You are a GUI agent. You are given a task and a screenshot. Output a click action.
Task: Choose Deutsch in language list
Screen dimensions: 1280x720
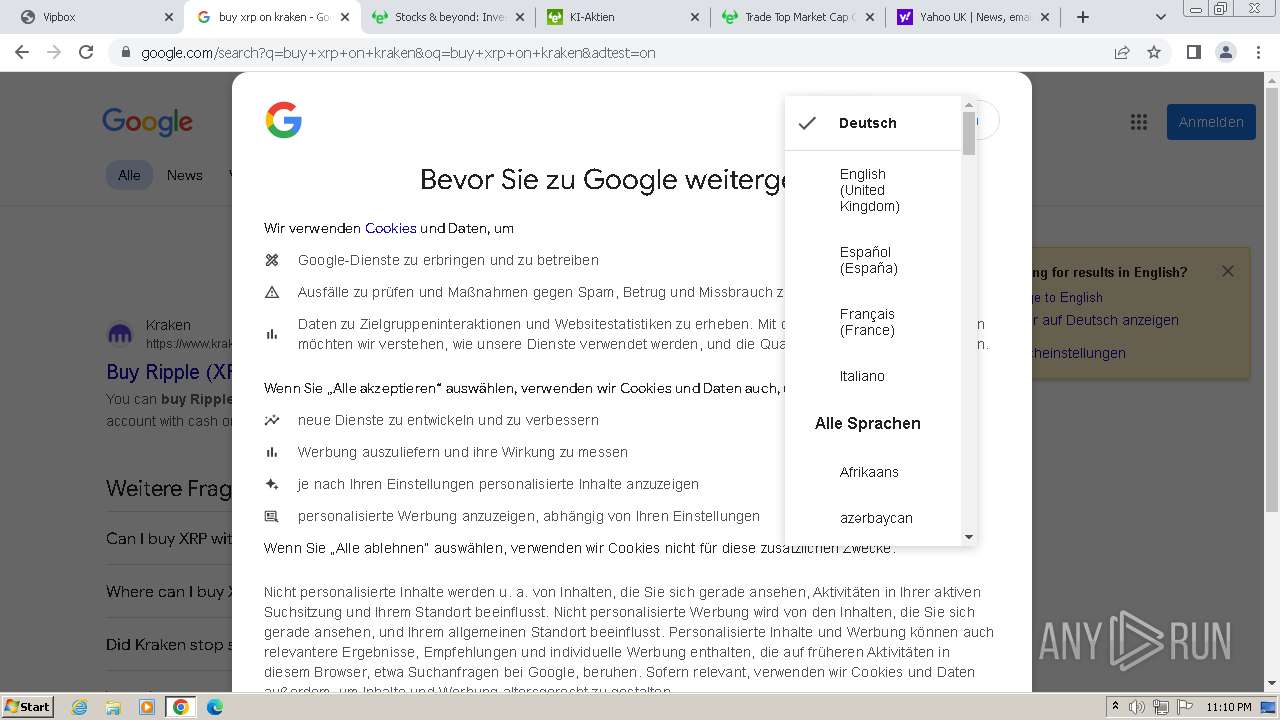tap(873, 123)
